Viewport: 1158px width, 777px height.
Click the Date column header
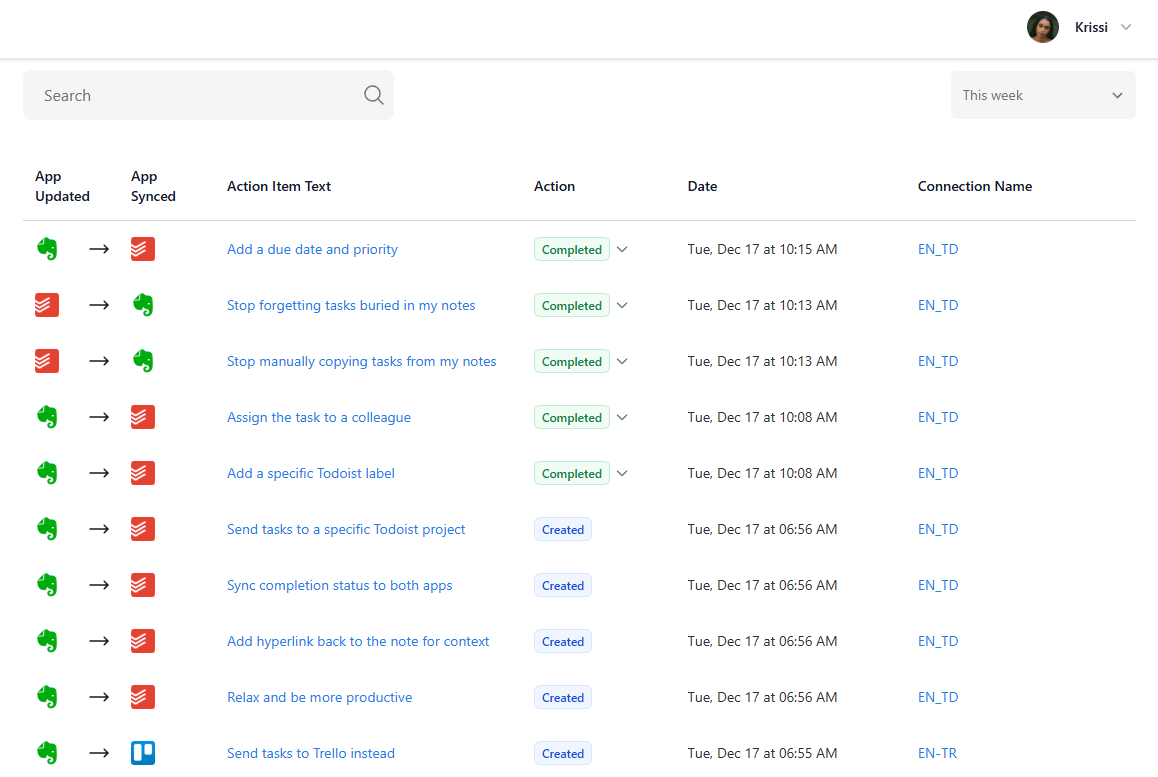pyautogui.click(x=702, y=186)
